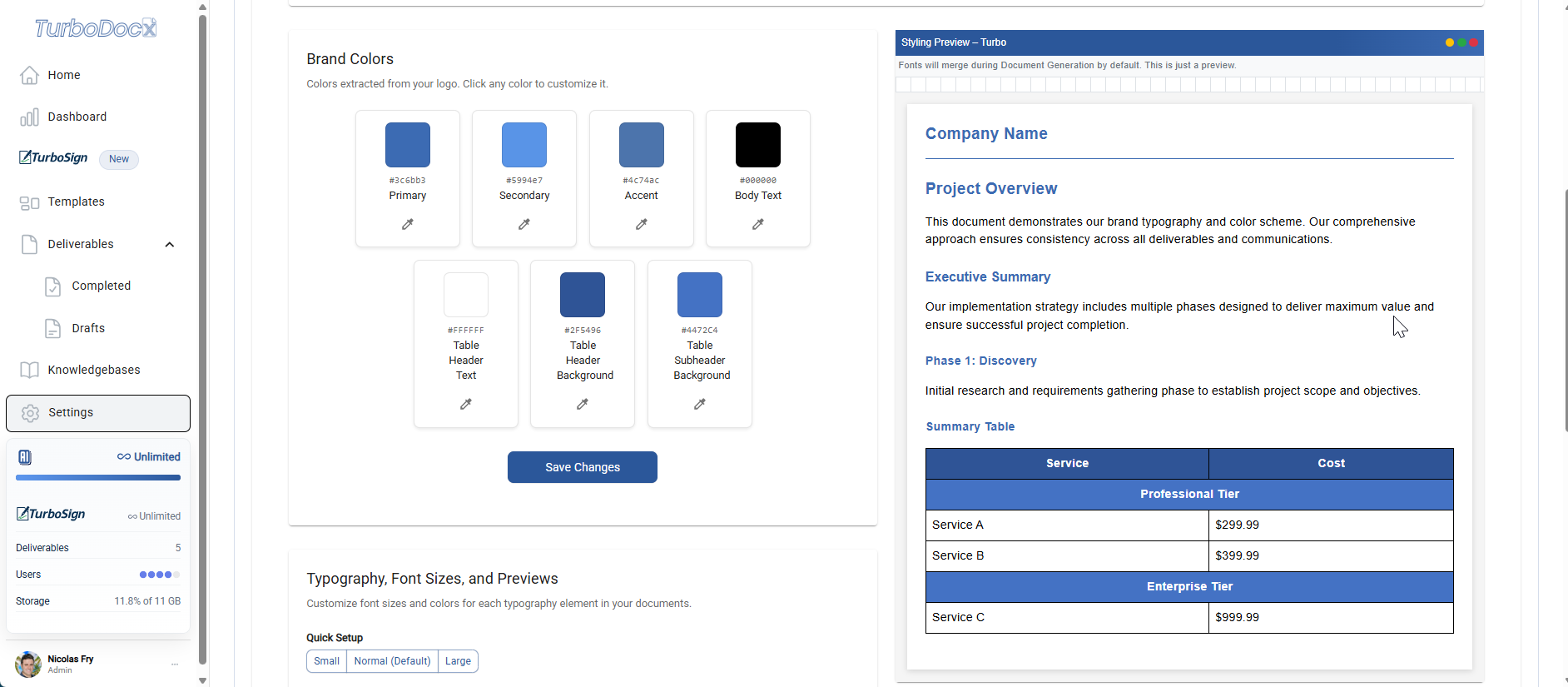
Task: Select the Small quick setup option
Action: (x=326, y=661)
